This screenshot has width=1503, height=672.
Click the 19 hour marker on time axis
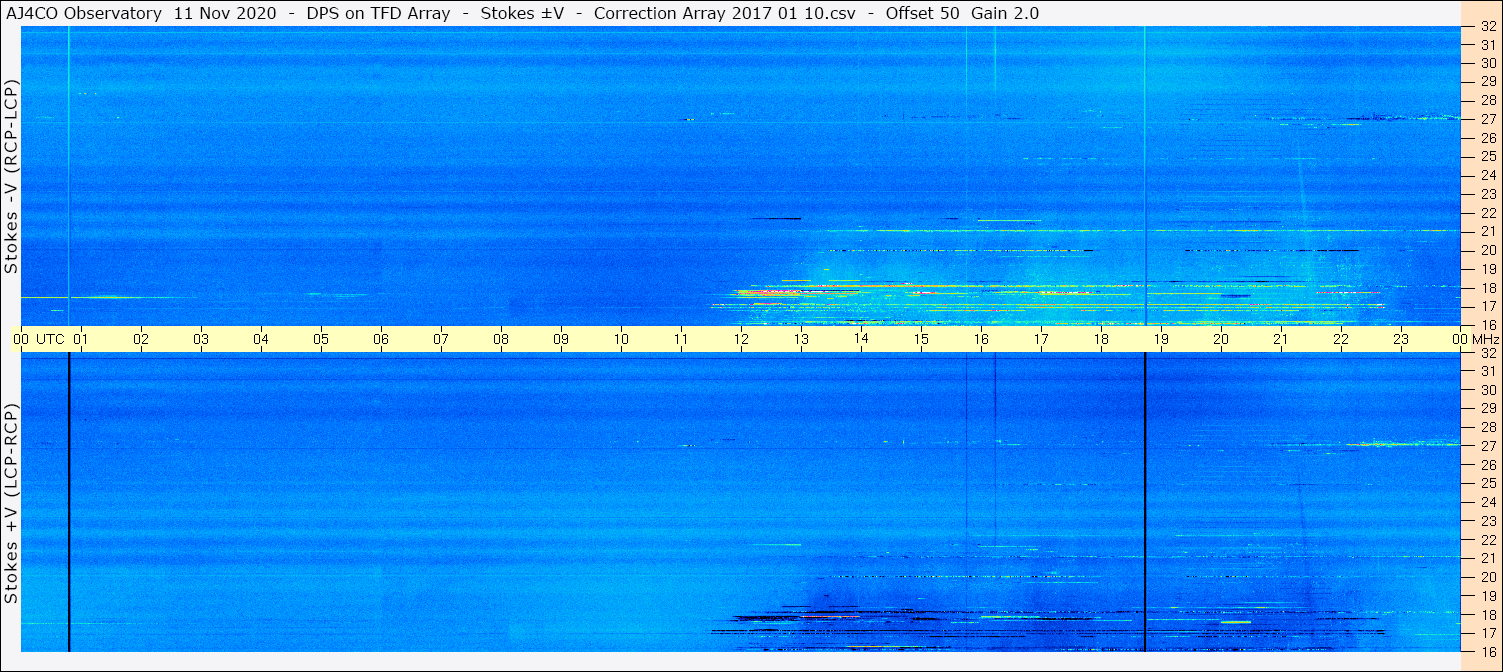1161,339
